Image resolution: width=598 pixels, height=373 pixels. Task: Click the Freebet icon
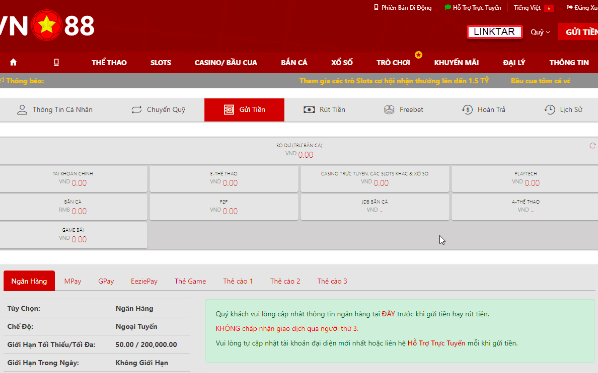point(389,110)
